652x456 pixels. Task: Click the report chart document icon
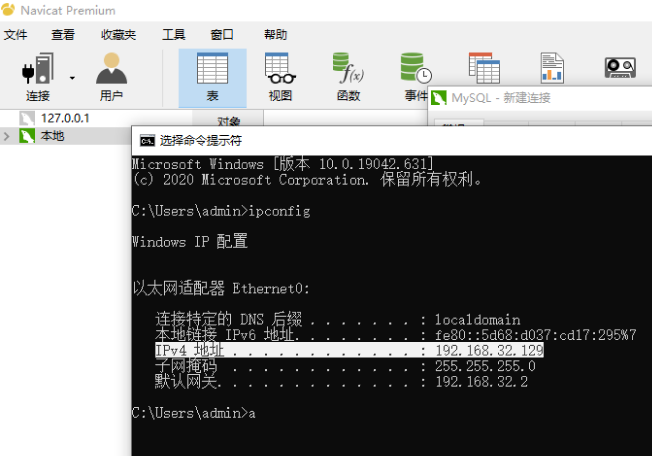click(552, 68)
